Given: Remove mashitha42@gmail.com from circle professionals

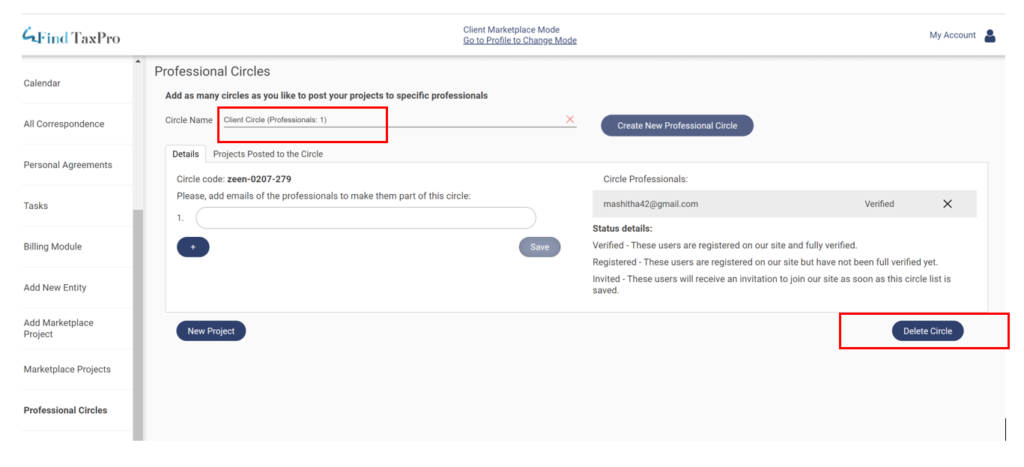Looking at the screenshot, I should pyautogui.click(x=947, y=204).
